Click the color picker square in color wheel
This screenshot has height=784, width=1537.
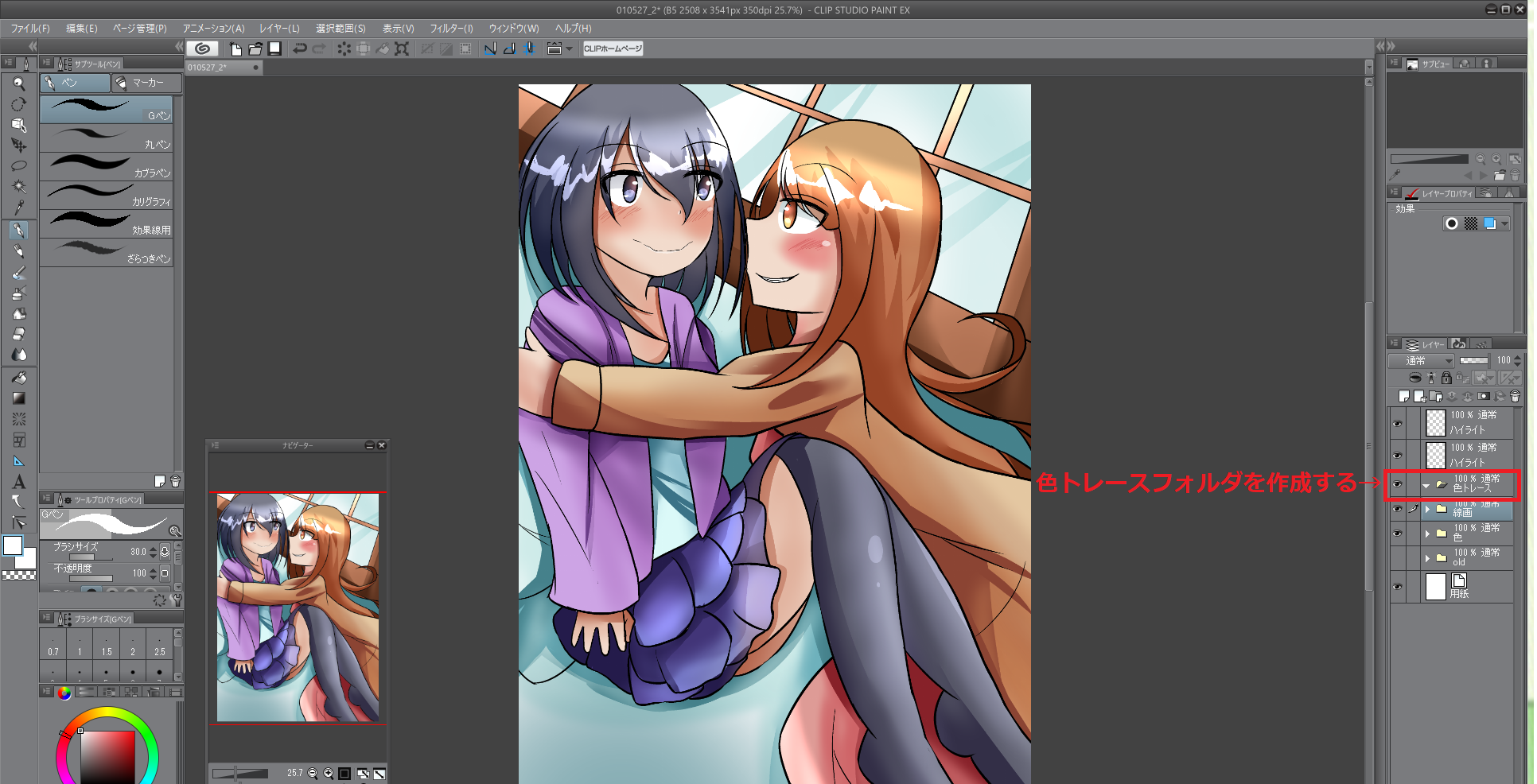[x=107, y=757]
